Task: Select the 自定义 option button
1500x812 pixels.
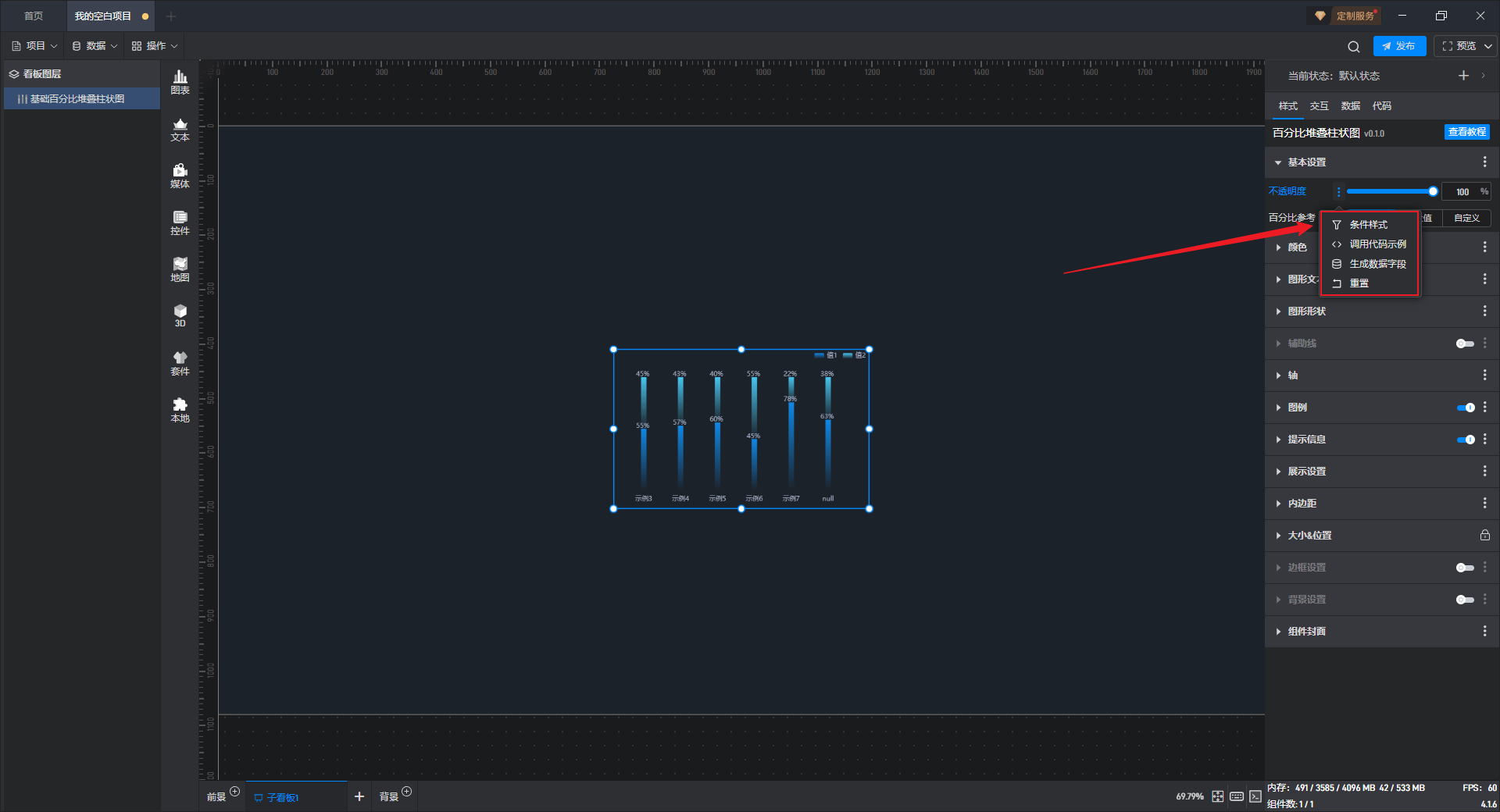Action: point(1466,218)
